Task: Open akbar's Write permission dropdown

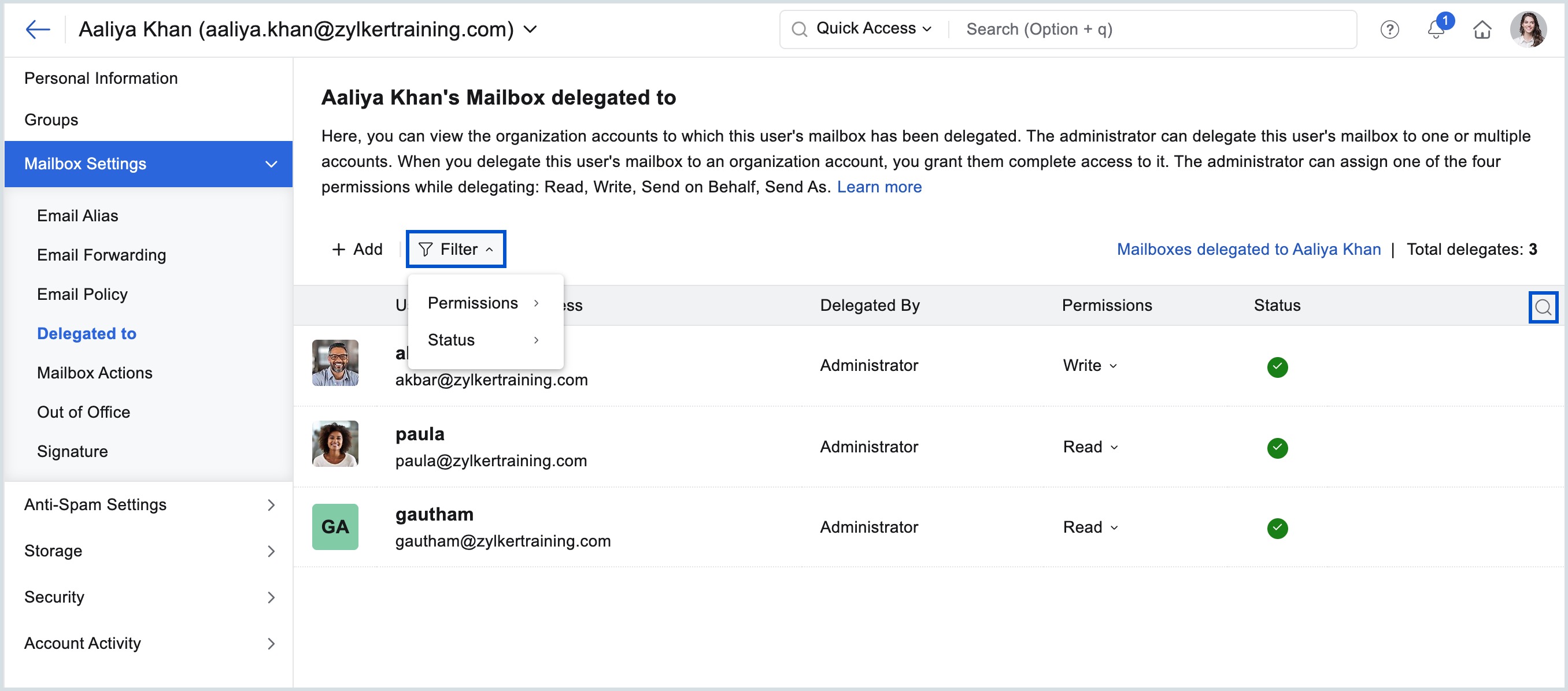Action: pos(1090,366)
